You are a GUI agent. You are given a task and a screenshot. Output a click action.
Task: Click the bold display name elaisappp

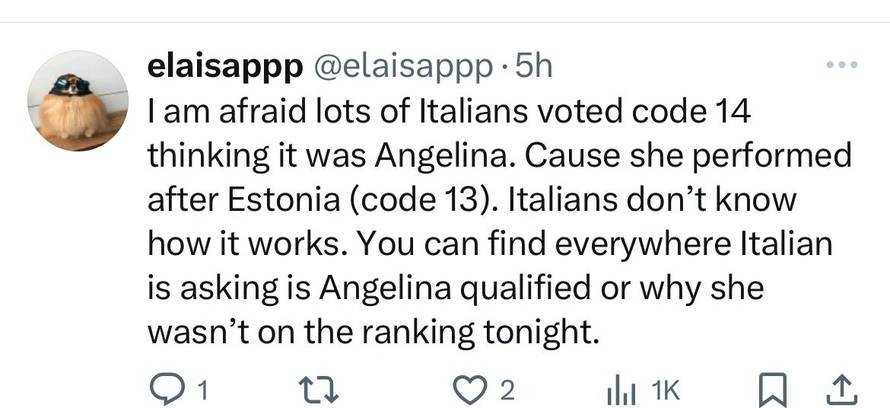coord(226,66)
